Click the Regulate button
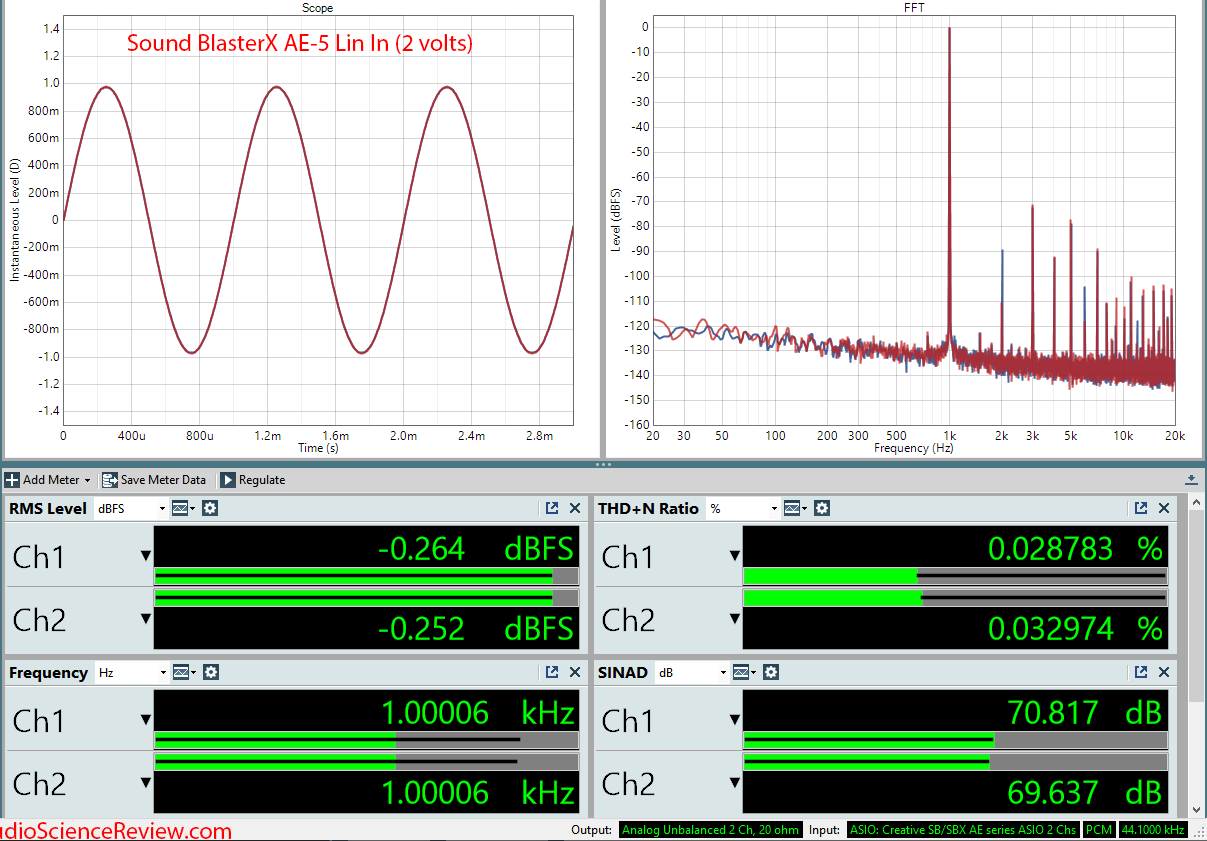Viewport: 1207px width, 841px height. [x=252, y=480]
